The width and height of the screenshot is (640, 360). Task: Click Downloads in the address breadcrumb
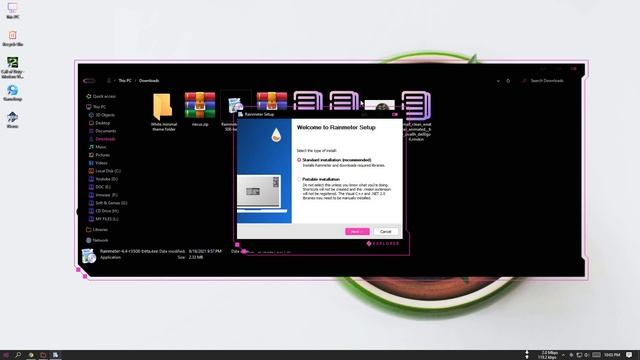(149, 81)
